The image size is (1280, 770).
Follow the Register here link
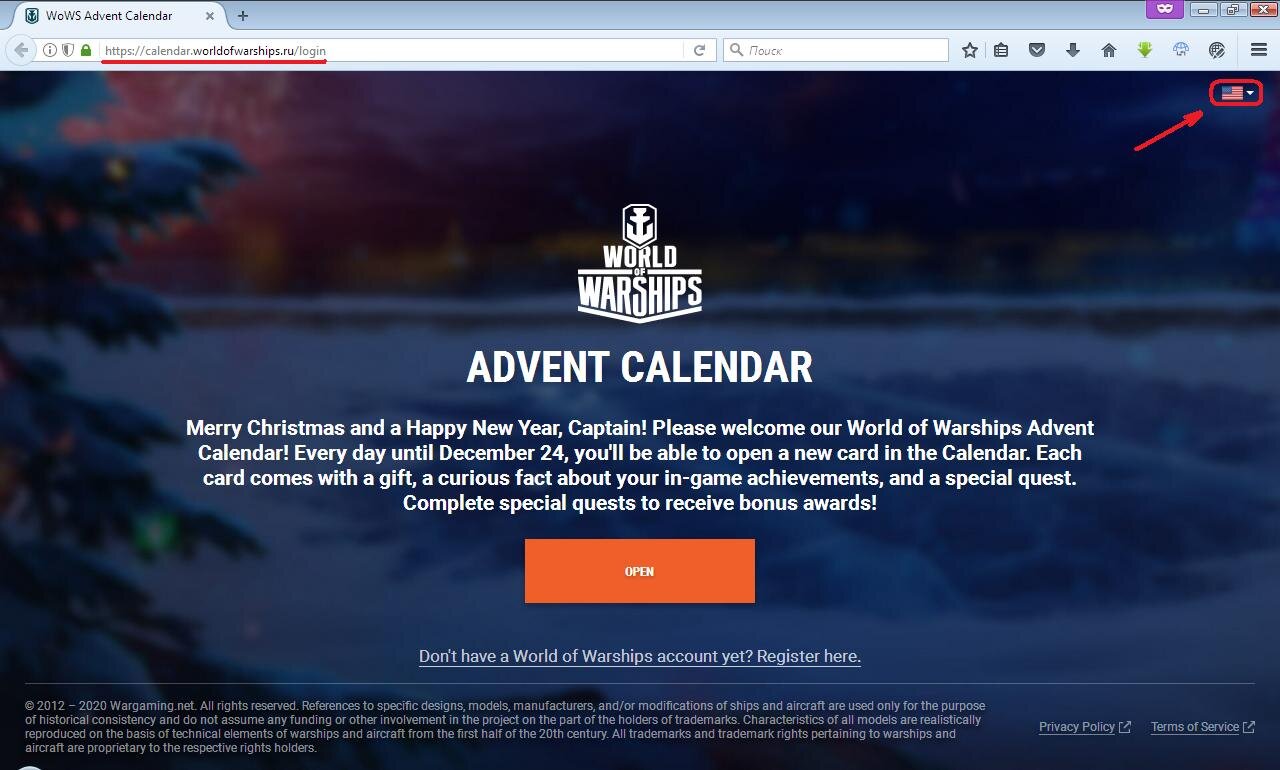[809, 656]
